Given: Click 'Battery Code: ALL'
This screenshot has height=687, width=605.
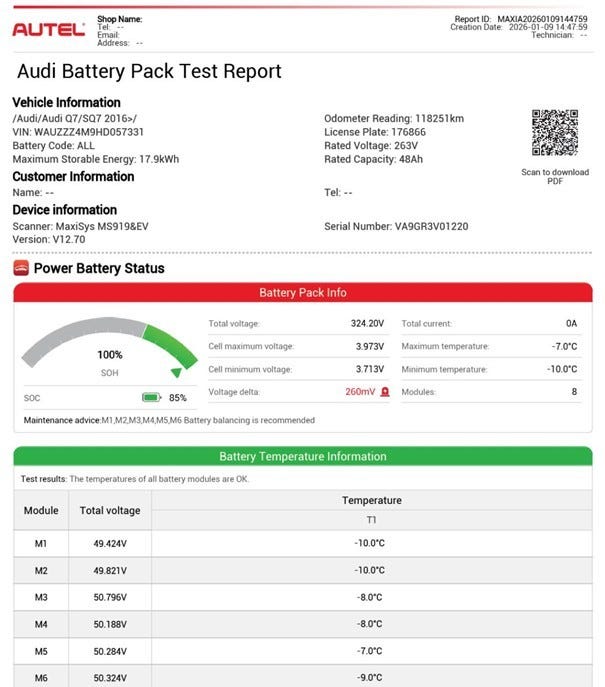Looking at the screenshot, I should pyautogui.click(x=53, y=145).
